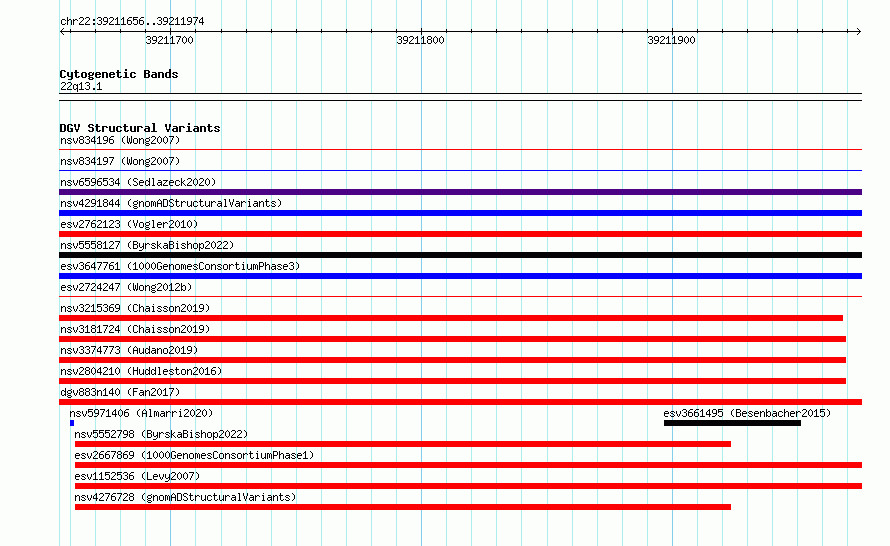
Task: Click the nsv834196 (Wong2007) variant label
Action: pos(120,140)
